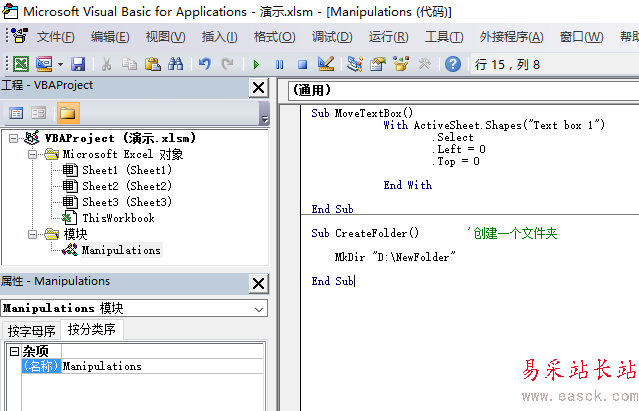Collapse the 杂项 property category
This screenshot has width=639, height=411.
tap(14, 351)
